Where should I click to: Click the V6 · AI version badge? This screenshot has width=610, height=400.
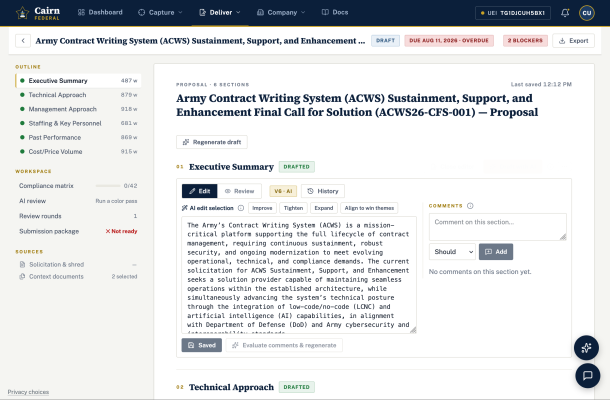pyautogui.click(x=283, y=191)
